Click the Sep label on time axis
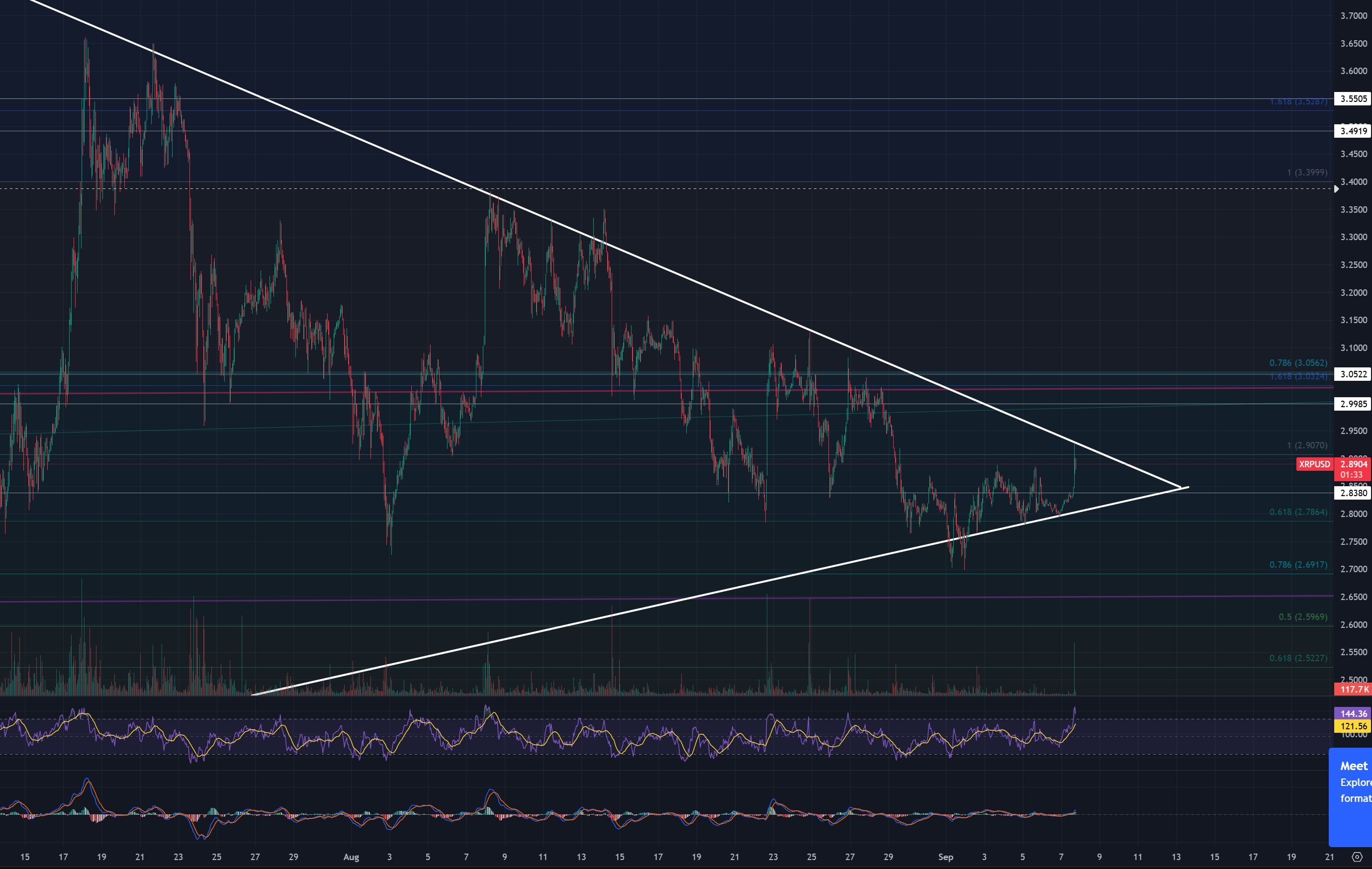 (x=945, y=857)
